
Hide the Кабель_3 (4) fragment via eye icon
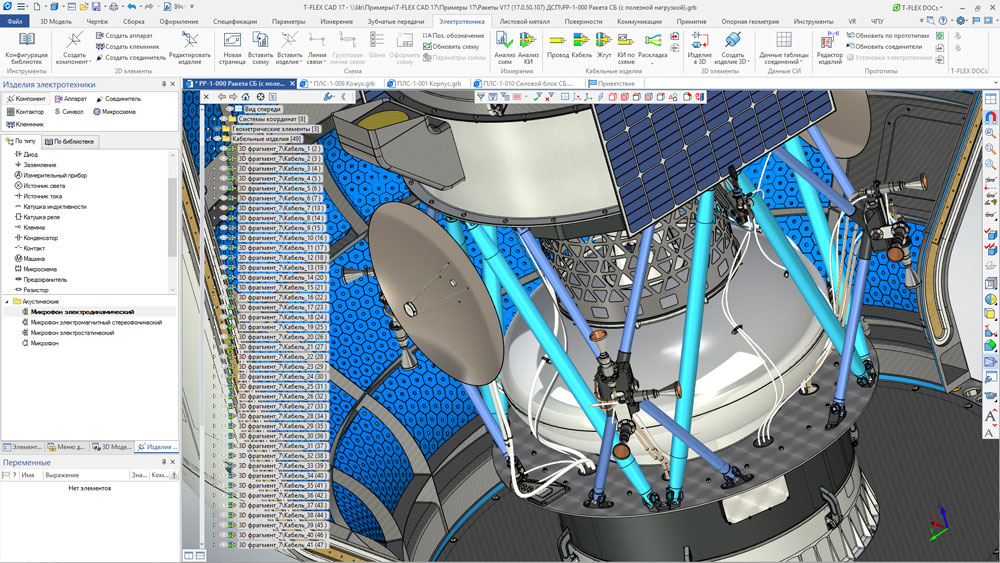pos(224,168)
